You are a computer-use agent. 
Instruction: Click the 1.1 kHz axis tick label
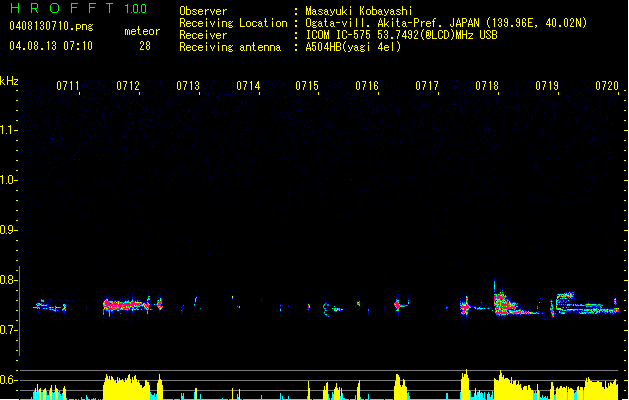point(8,130)
